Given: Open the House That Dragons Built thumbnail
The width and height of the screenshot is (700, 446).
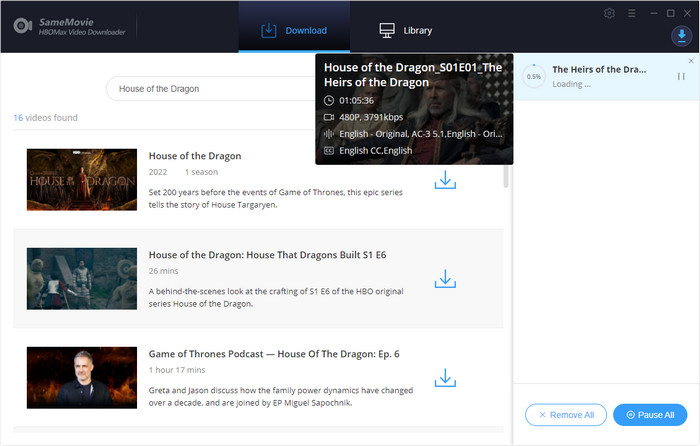Looking at the screenshot, I should pyautogui.click(x=81, y=278).
